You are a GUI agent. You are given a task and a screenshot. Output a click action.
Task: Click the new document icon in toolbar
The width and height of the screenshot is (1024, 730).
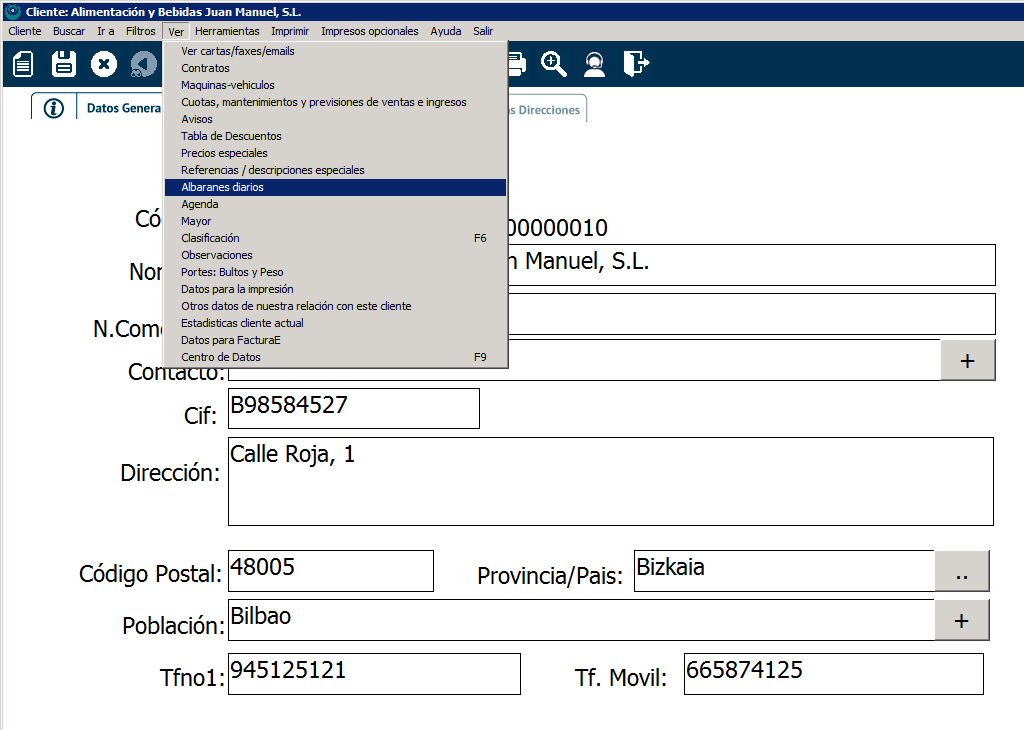(23, 65)
